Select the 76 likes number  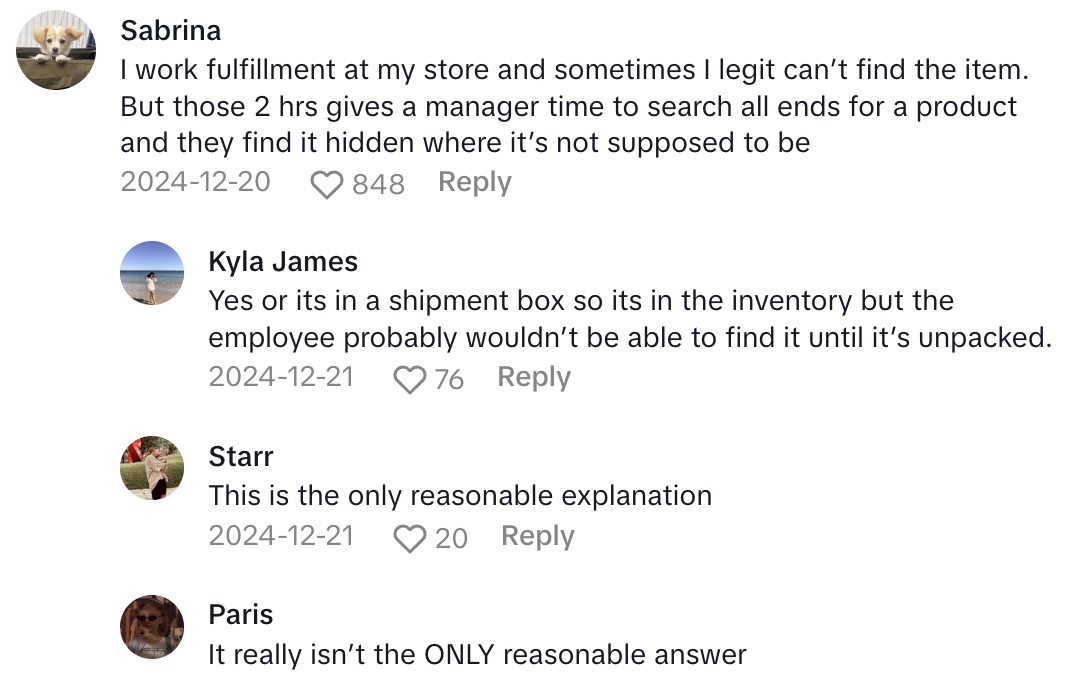tap(449, 380)
